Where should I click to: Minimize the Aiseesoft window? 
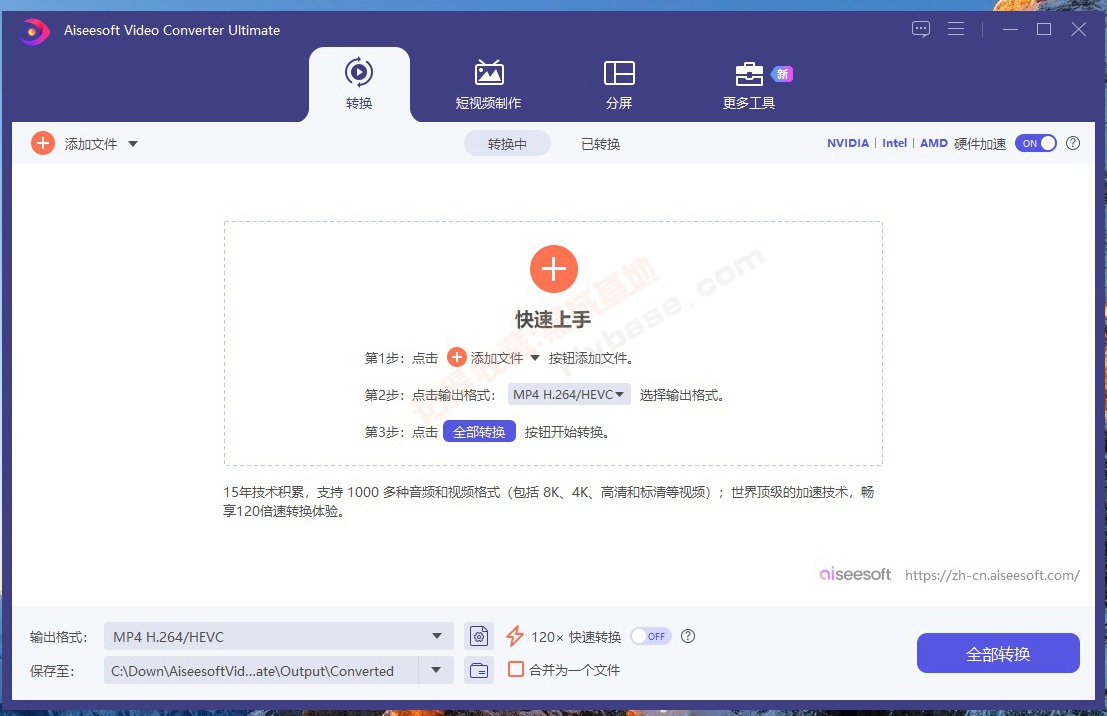[1010, 29]
